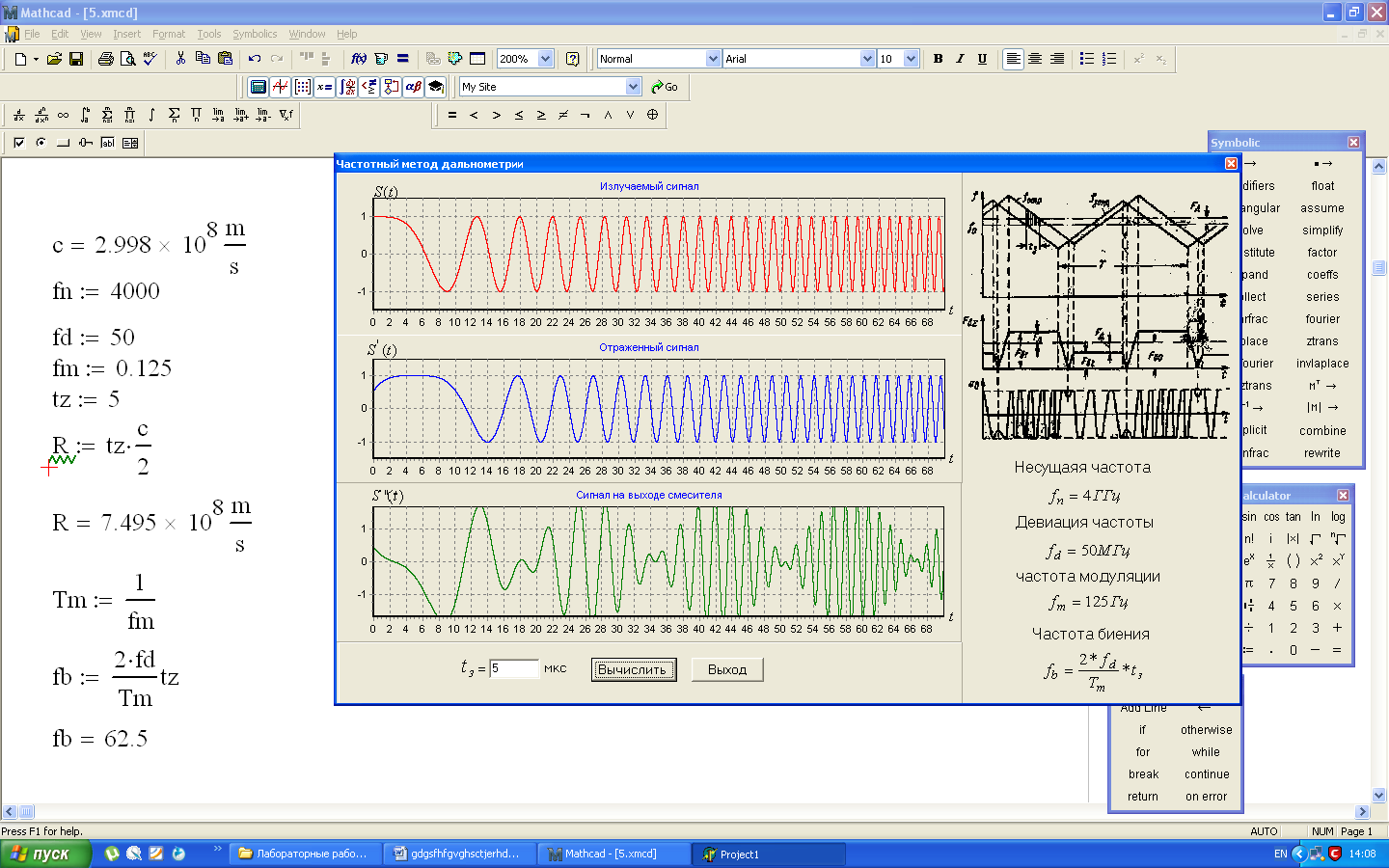Insert summation operator with range
The width and height of the screenshot is (1389, 868).
[107, 115]
